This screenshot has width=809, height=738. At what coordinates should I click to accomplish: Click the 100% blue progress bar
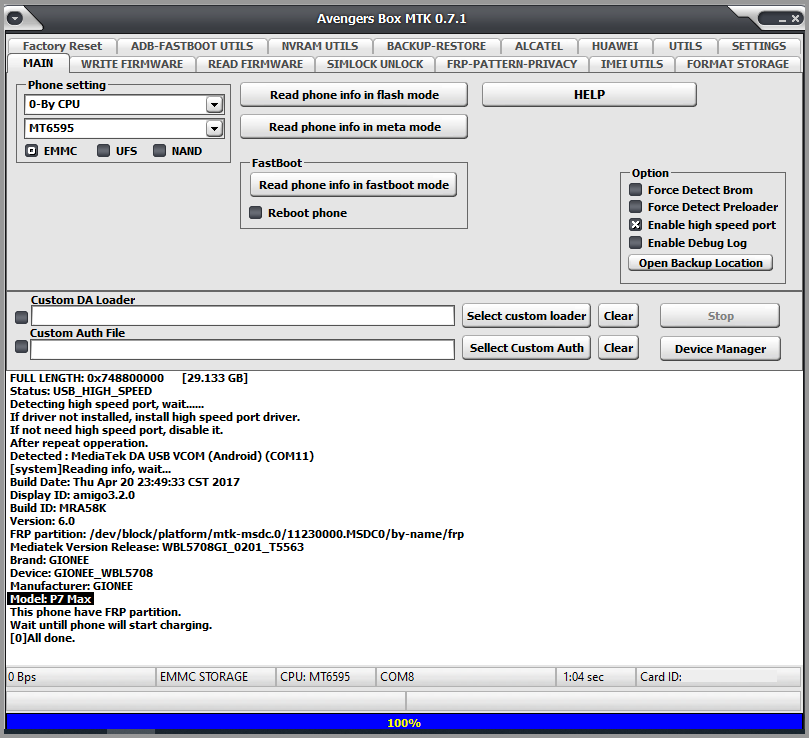click(x=404, y=723)
